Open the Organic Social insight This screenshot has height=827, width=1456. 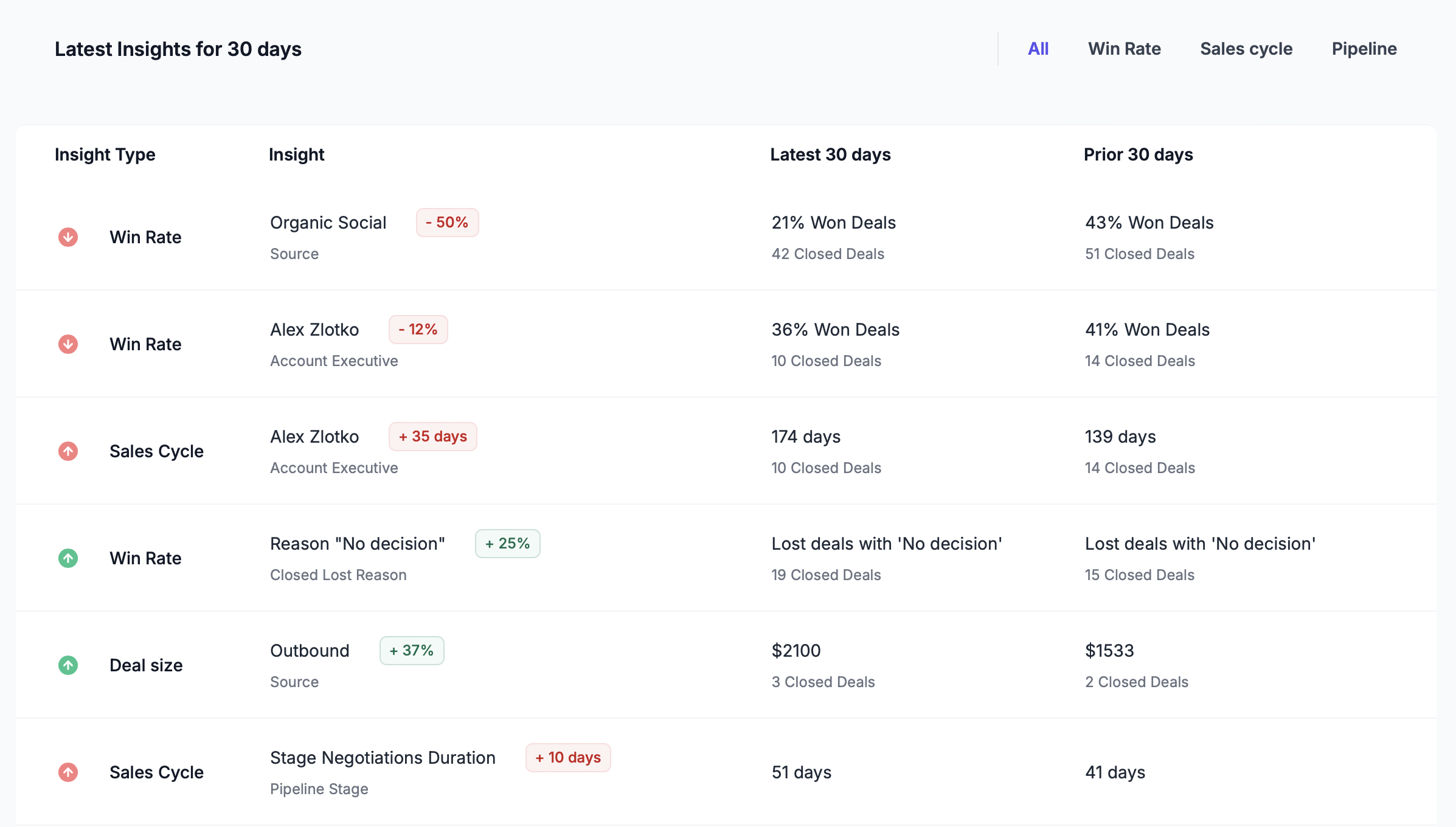[328, 223]
